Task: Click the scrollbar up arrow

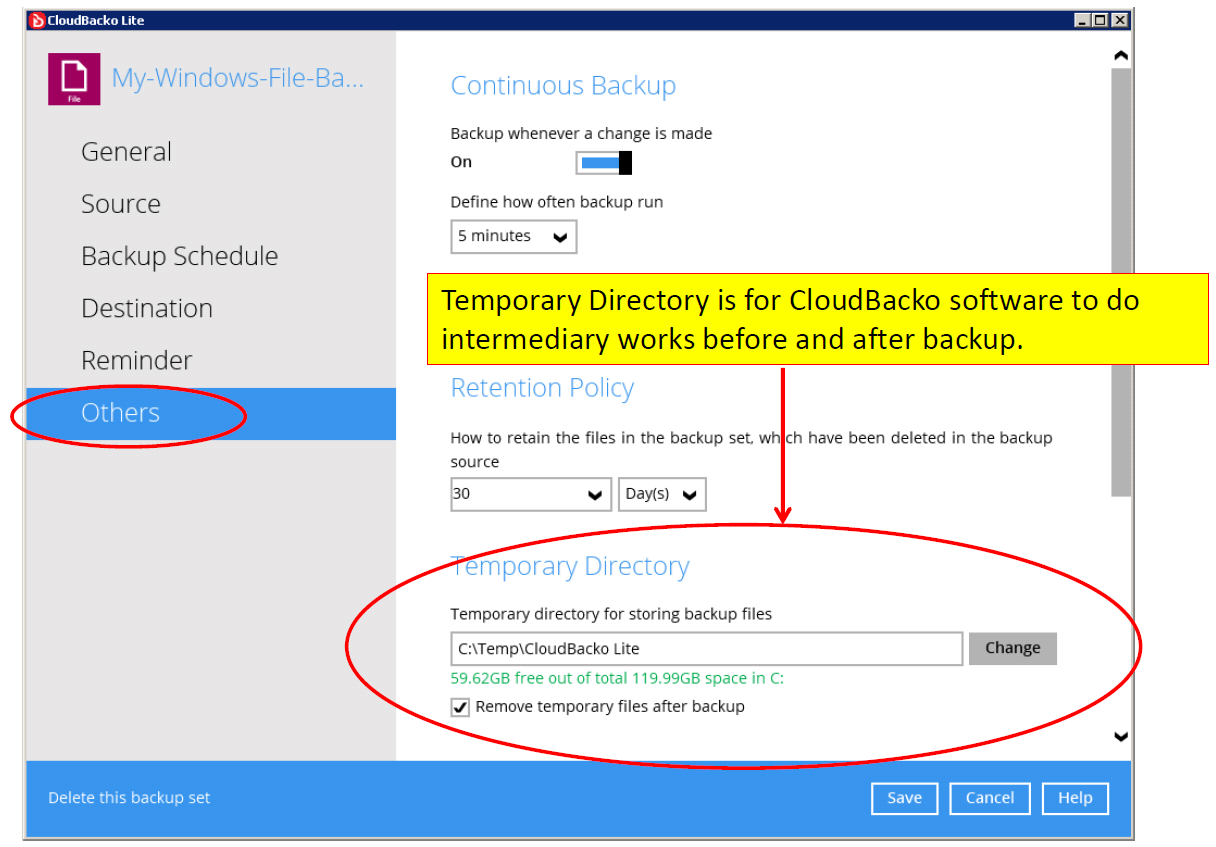Action: [x=1121, y=56]
